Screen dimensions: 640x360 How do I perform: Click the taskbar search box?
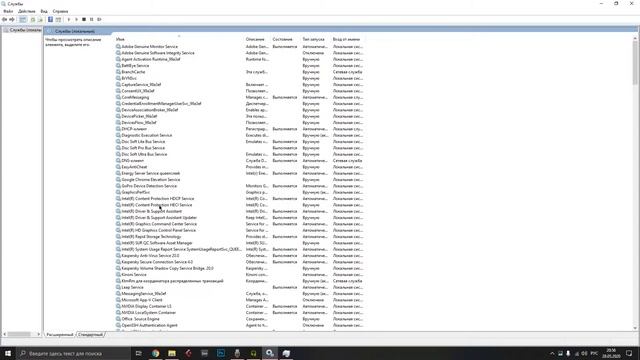click(x=73, y=353)
